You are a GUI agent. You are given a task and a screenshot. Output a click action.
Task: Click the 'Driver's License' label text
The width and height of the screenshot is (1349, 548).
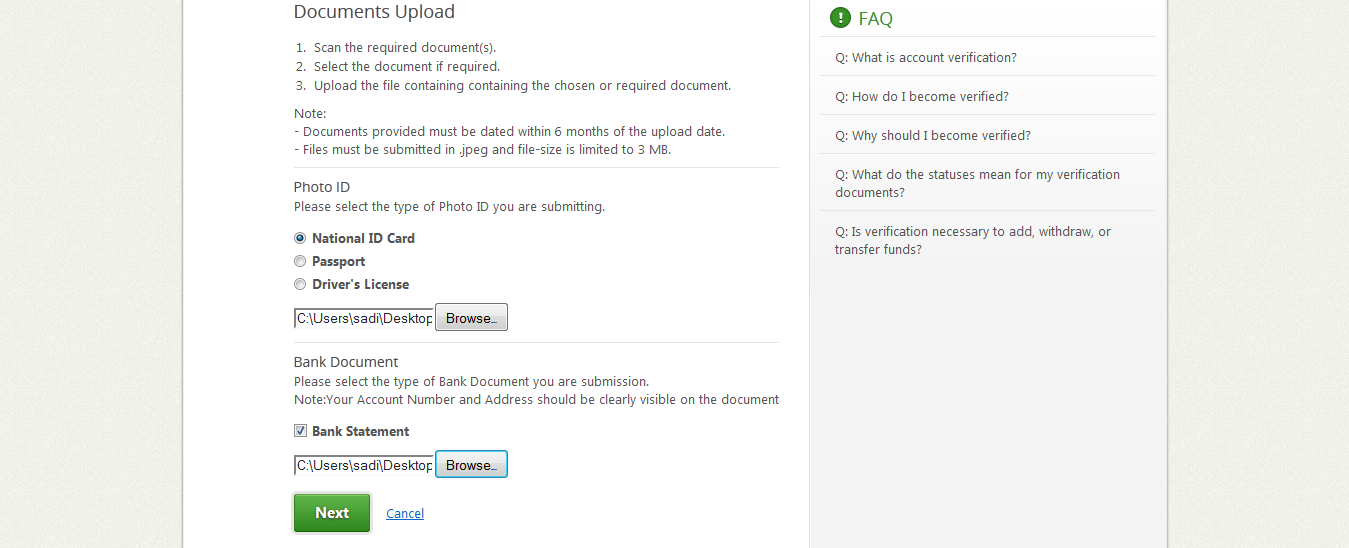pos(360,284)
